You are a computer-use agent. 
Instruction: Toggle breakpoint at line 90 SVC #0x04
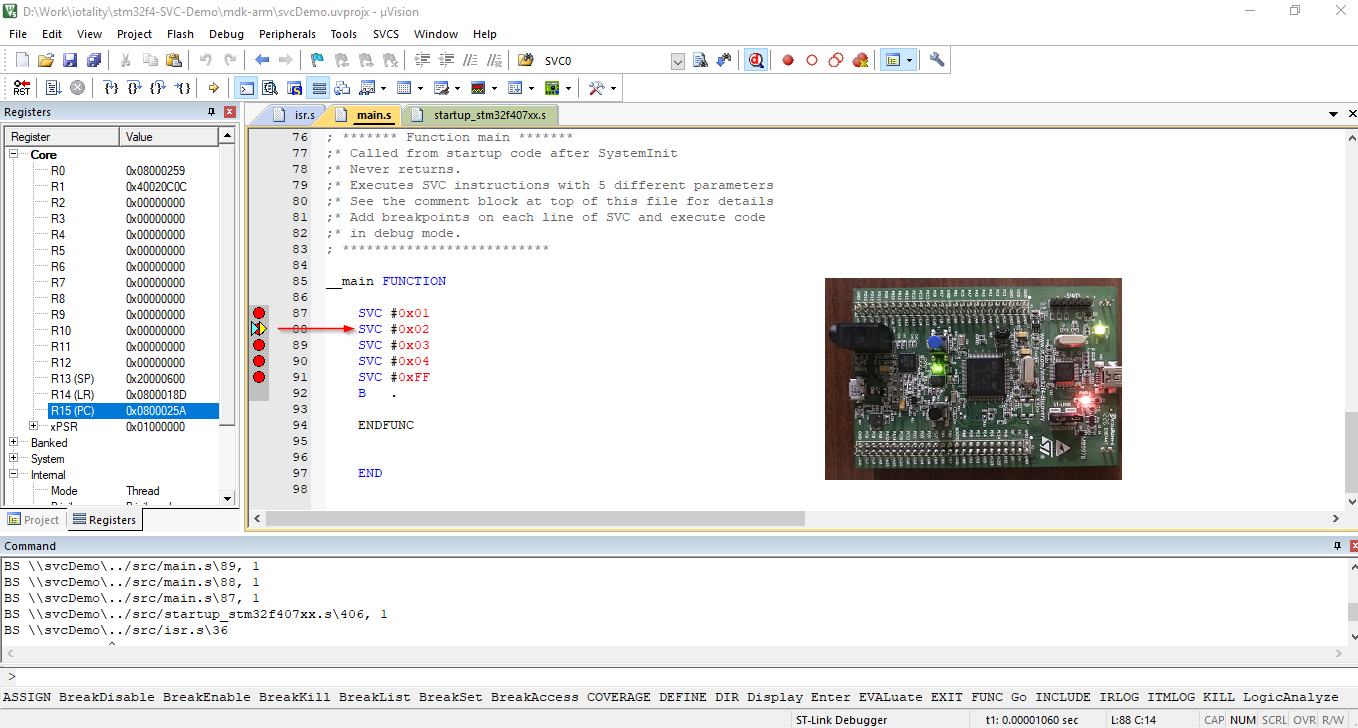pos(259,361)
